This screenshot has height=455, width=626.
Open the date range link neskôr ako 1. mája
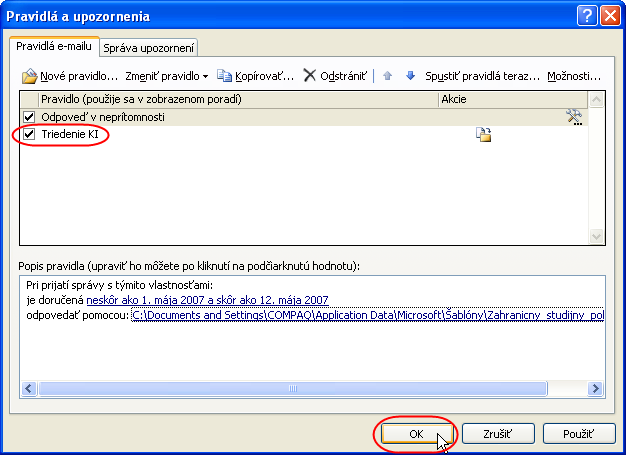click(207, 299)
